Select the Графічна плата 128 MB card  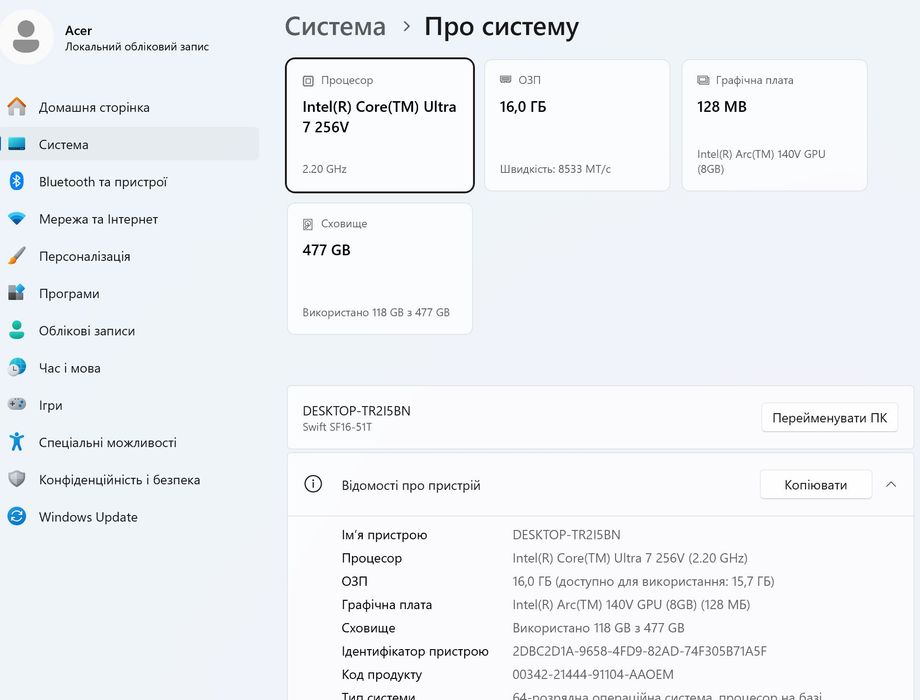(x=774, y=125)
